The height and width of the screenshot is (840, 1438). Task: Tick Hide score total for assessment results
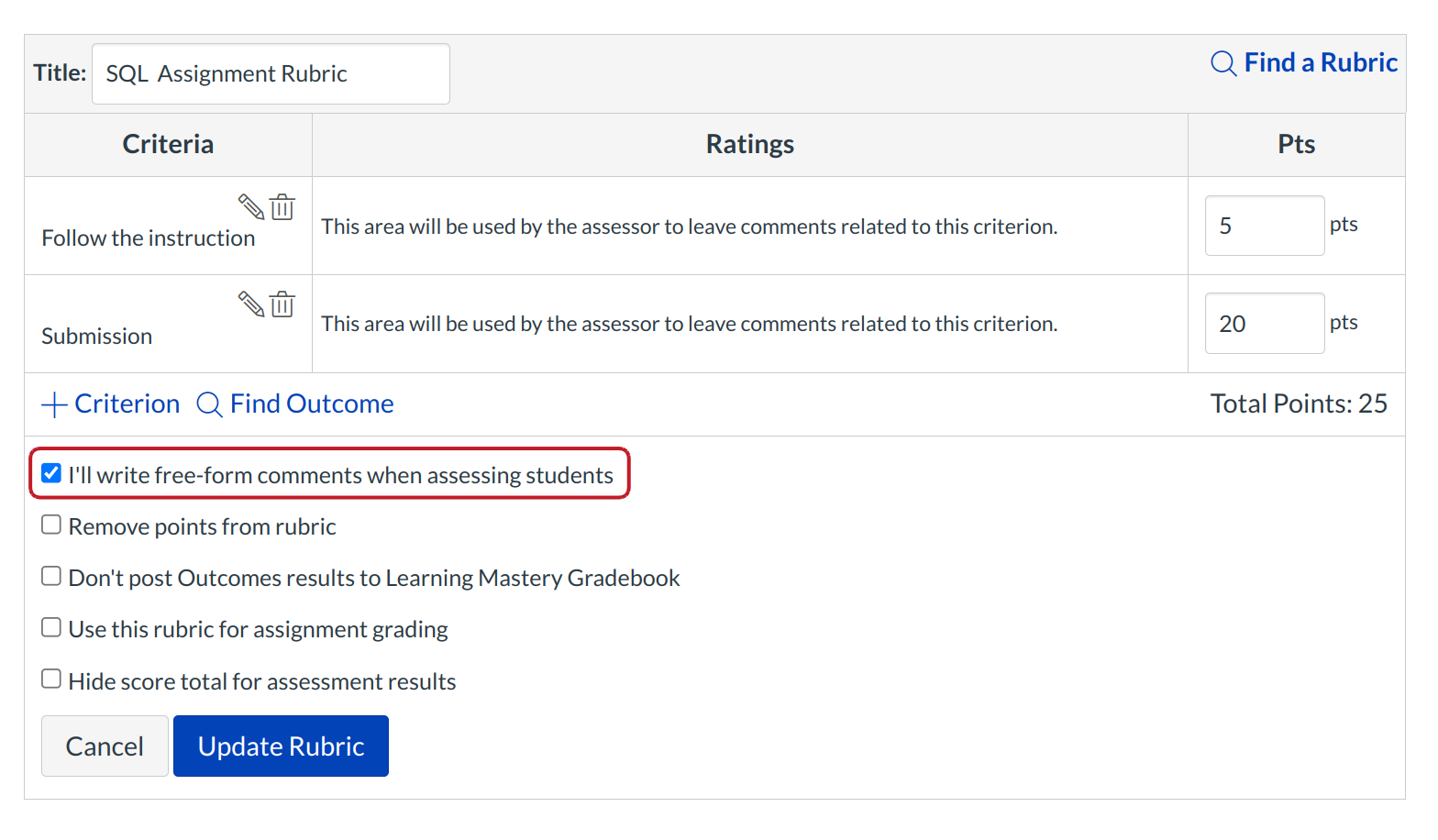(51, 679)
